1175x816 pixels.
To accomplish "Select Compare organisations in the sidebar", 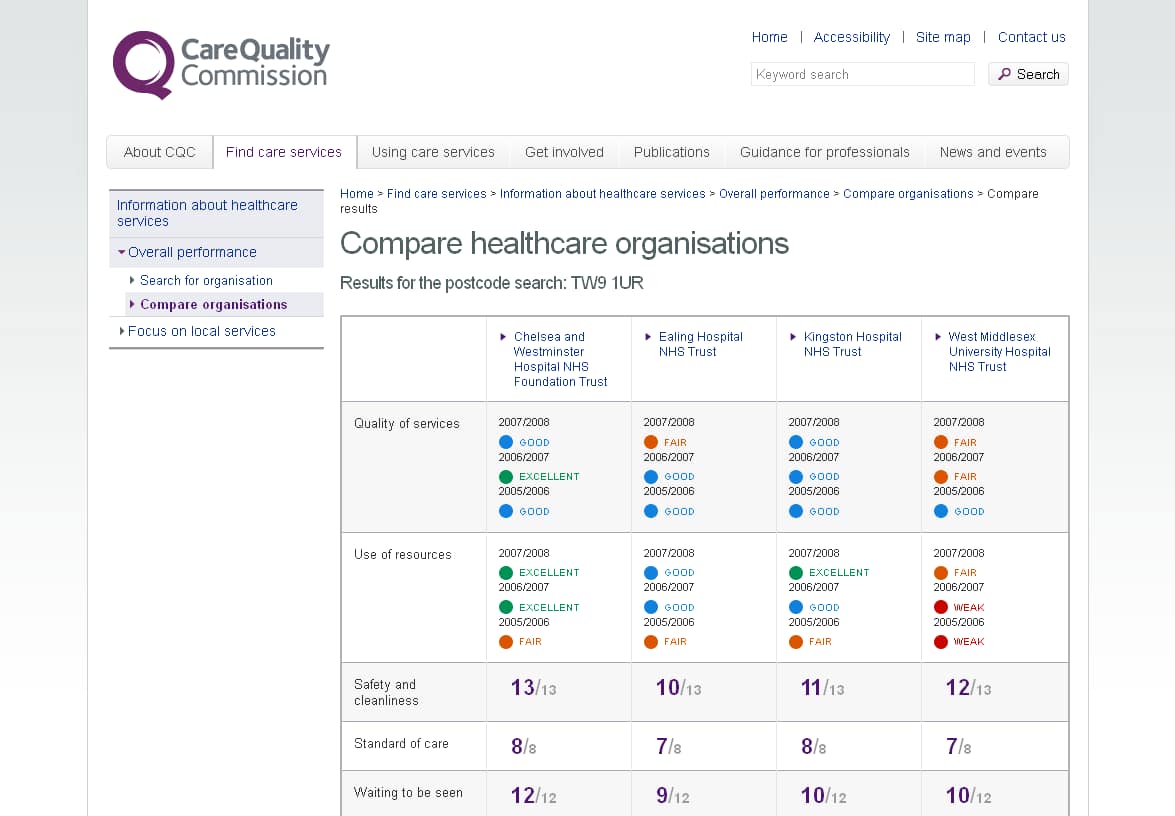I will pyautogui.click(x=213, y=305).
